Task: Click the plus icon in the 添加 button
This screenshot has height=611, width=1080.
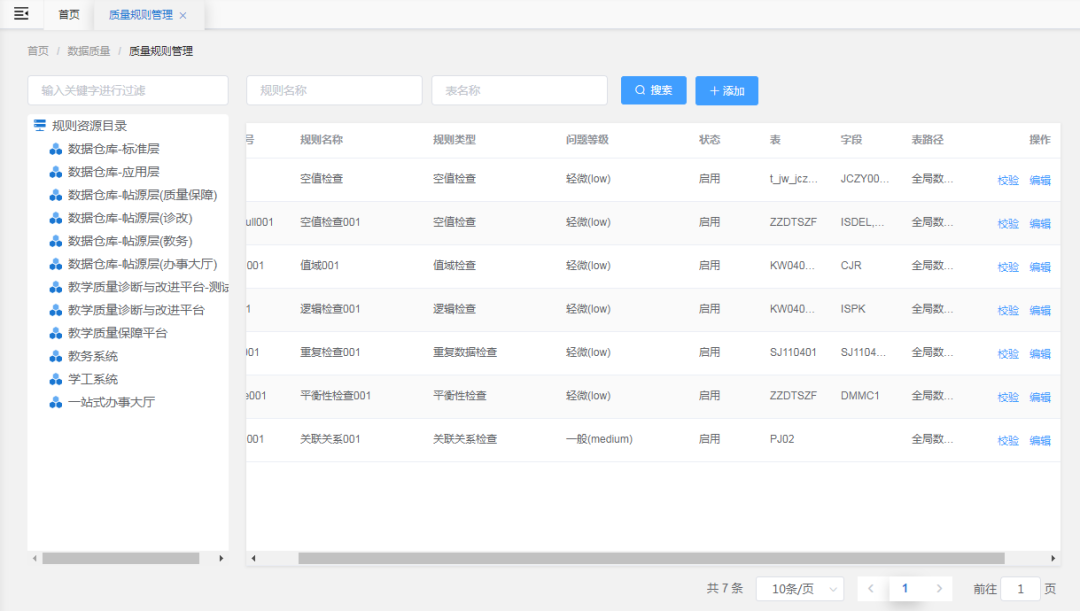Action: pyautogui.click(x=715, y=90)
